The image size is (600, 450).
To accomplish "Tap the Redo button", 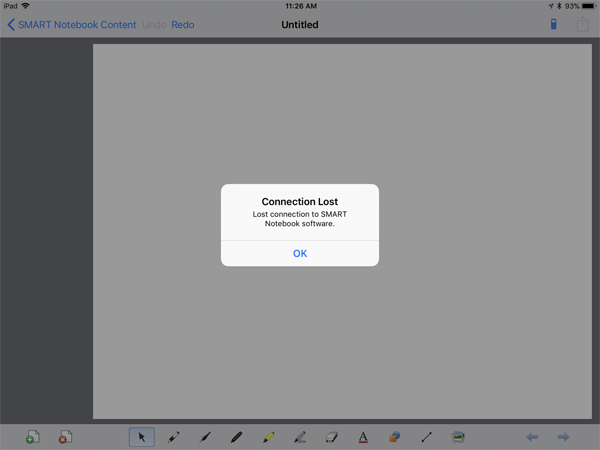I will (x=183, y=25).
